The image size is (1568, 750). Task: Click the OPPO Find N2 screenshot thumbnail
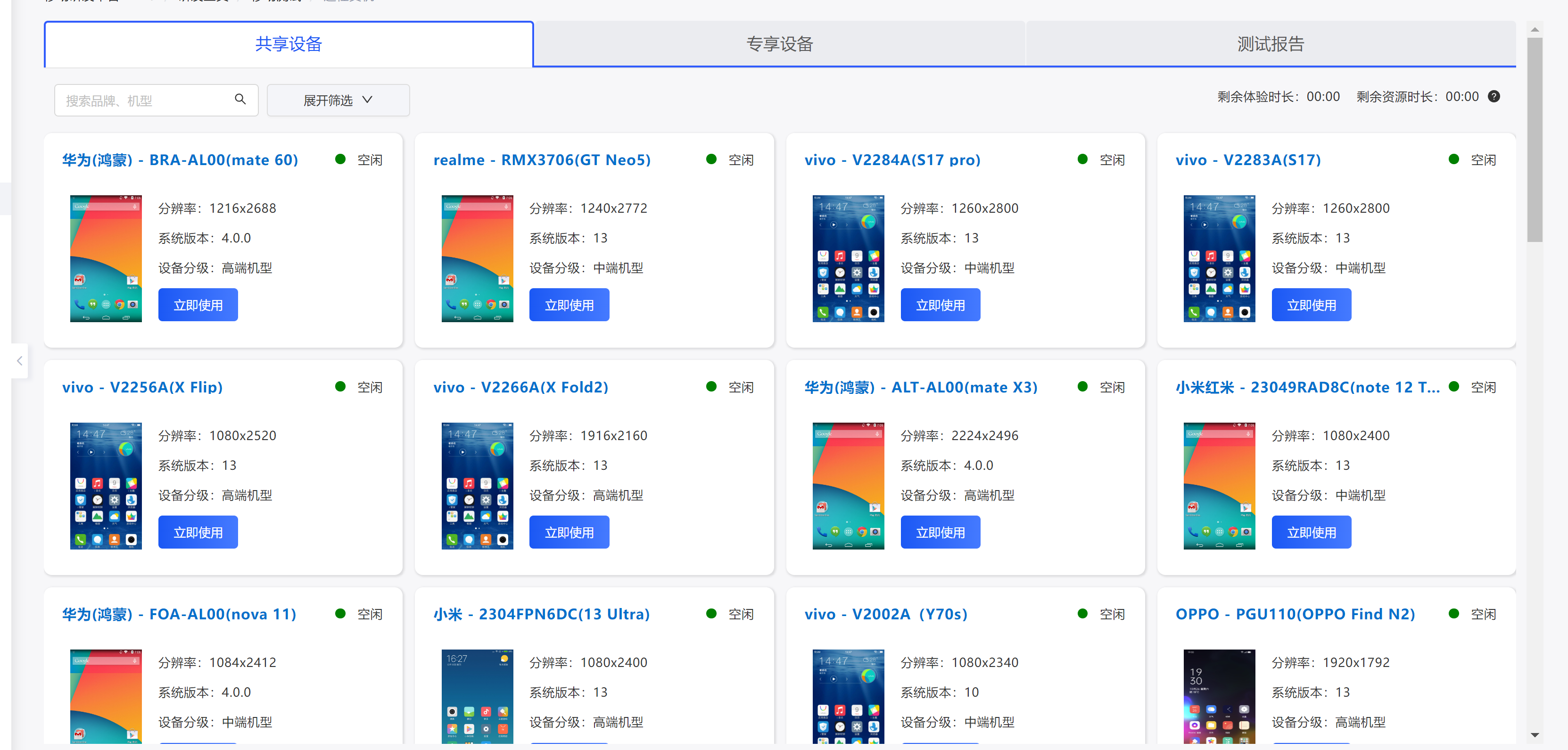click(1219, 696)
